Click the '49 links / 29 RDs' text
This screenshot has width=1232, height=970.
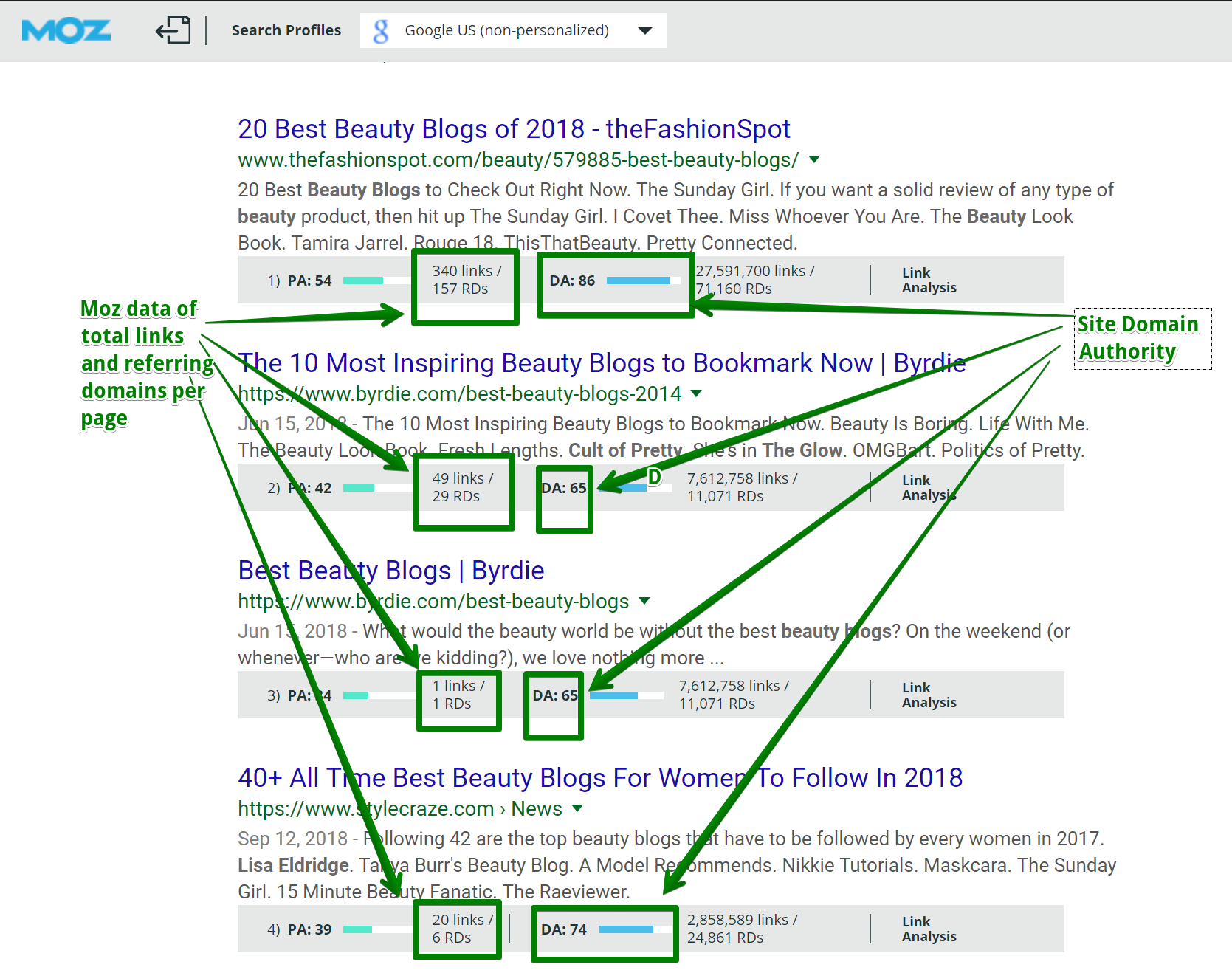pos(462,488)
